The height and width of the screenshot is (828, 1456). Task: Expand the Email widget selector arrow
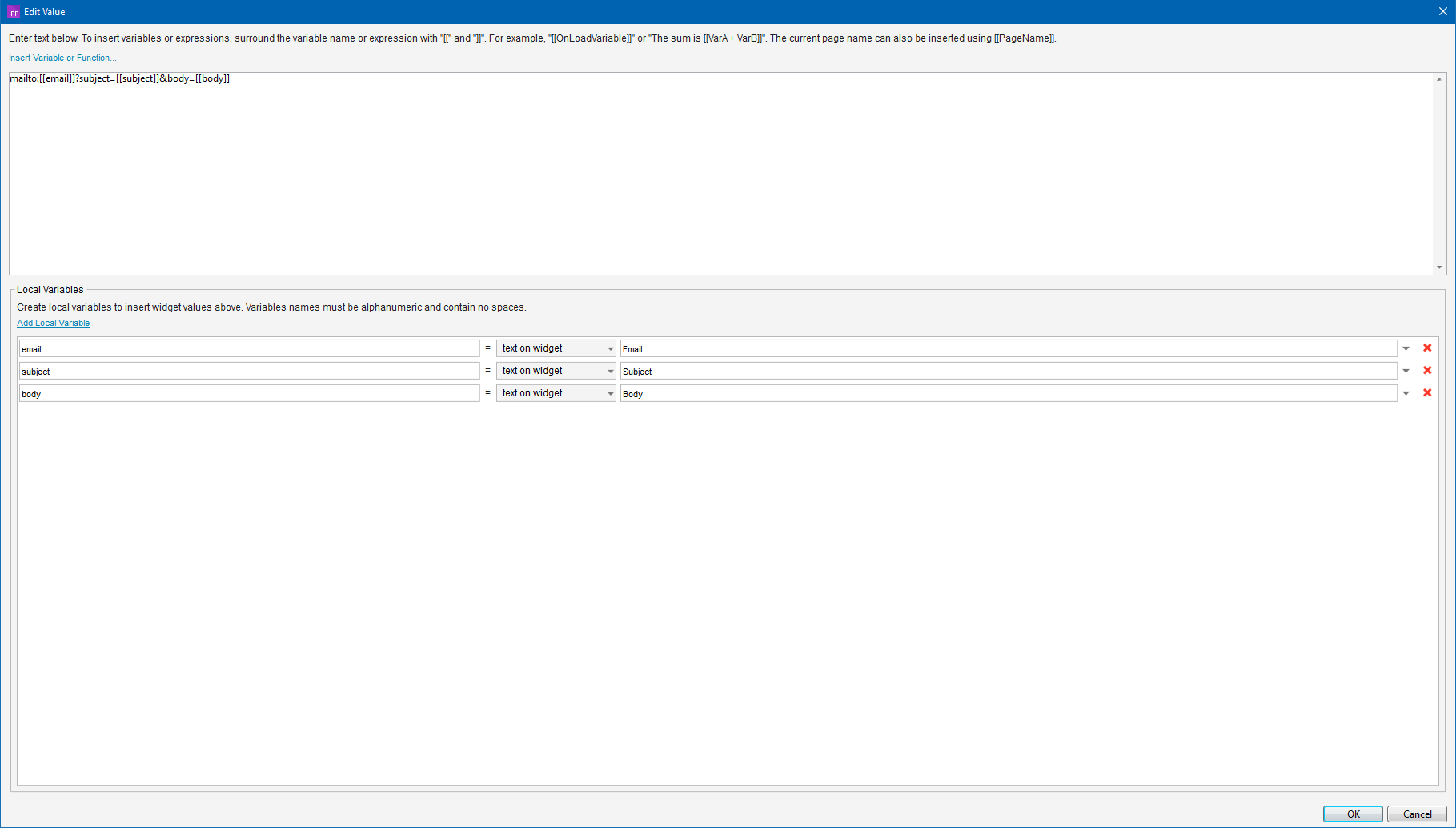click(x=1406, y=348)
